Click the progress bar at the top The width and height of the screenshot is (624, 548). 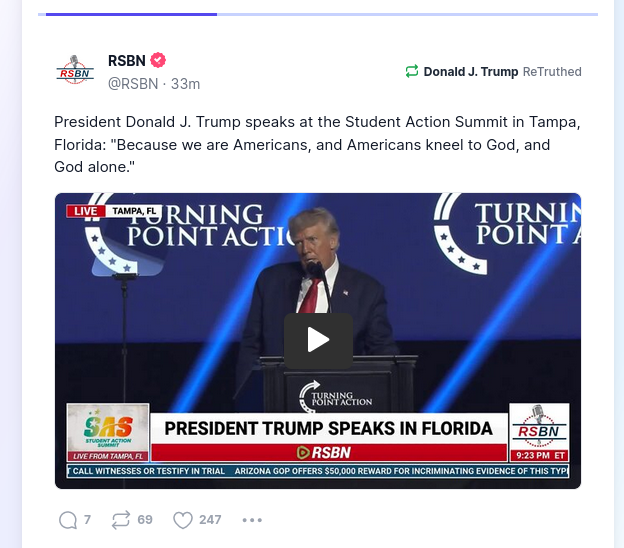point(318,14)
